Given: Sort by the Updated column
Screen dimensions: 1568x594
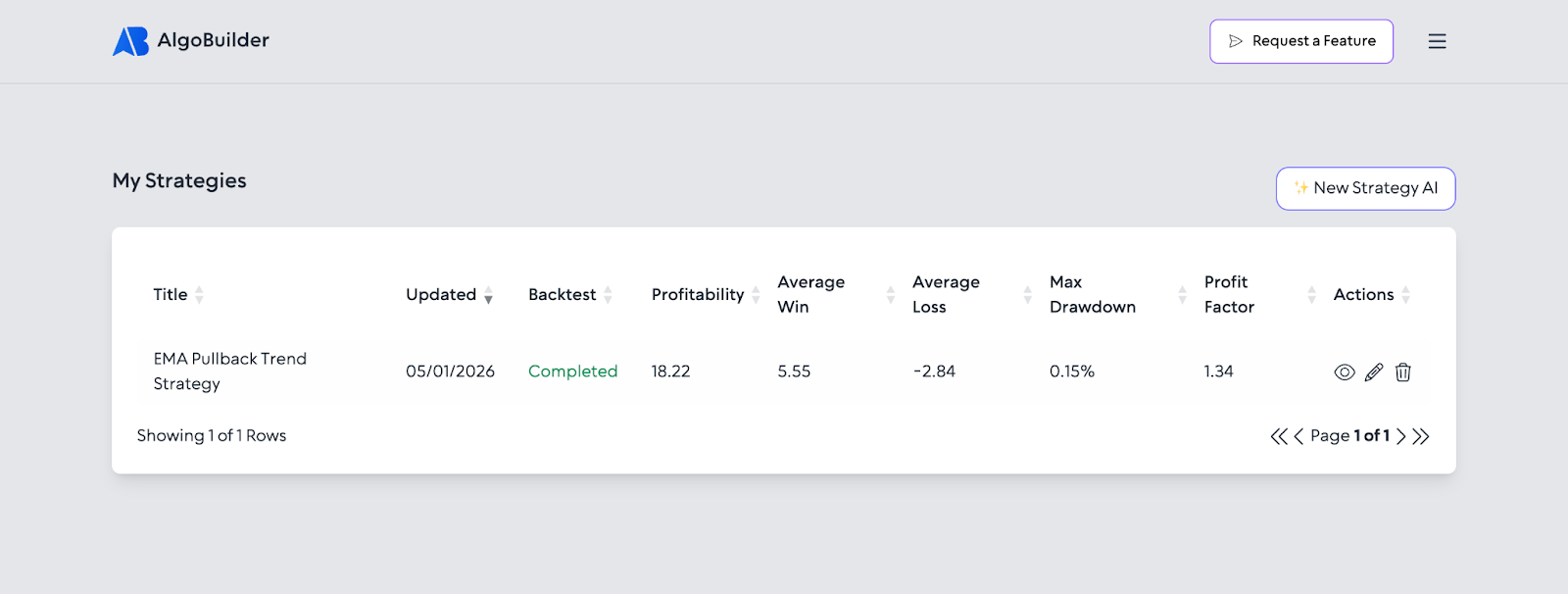Looking at the screenshot, I should tap(441, 295).
